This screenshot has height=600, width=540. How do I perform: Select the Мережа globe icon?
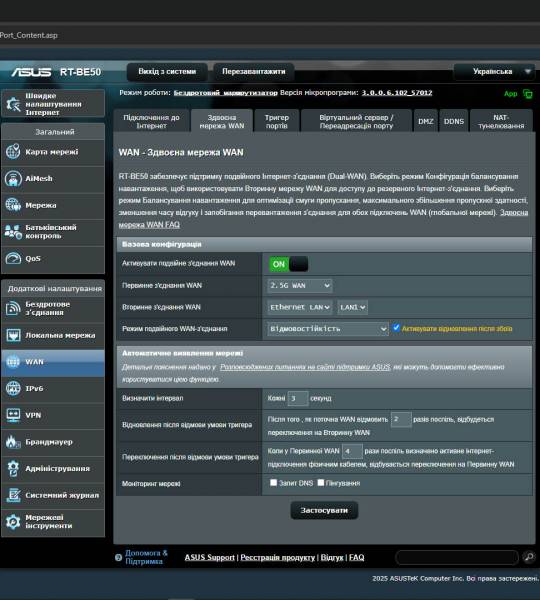(x=13, y=205)
